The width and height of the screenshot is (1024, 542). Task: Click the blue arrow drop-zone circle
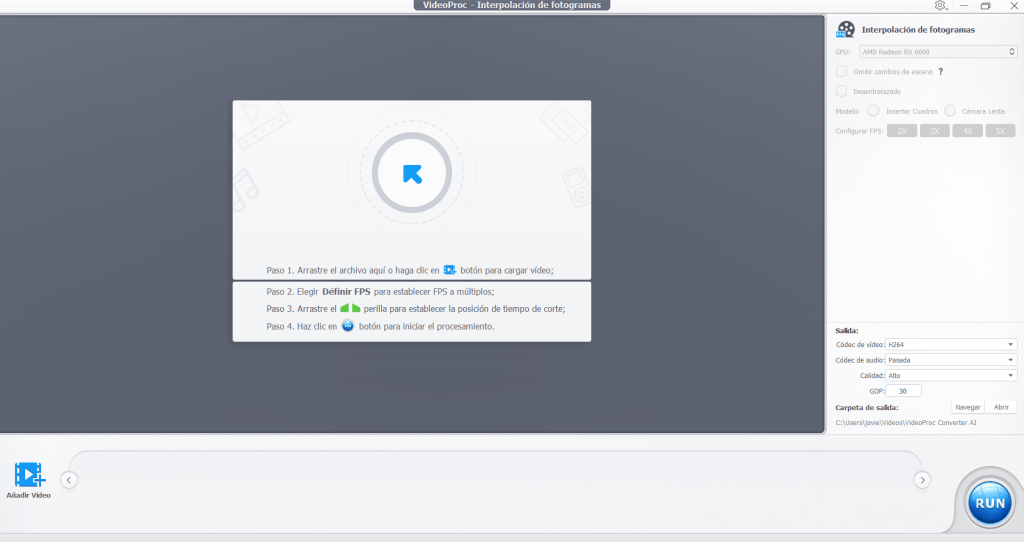pyautogui.click(x=412, y=173)
